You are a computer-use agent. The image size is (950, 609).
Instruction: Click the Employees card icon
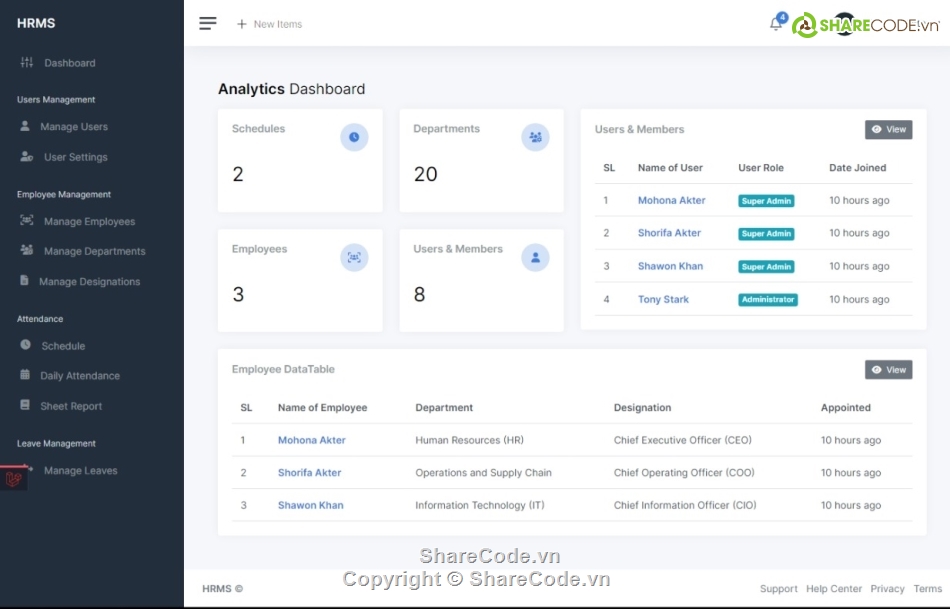tap(354, 258)
